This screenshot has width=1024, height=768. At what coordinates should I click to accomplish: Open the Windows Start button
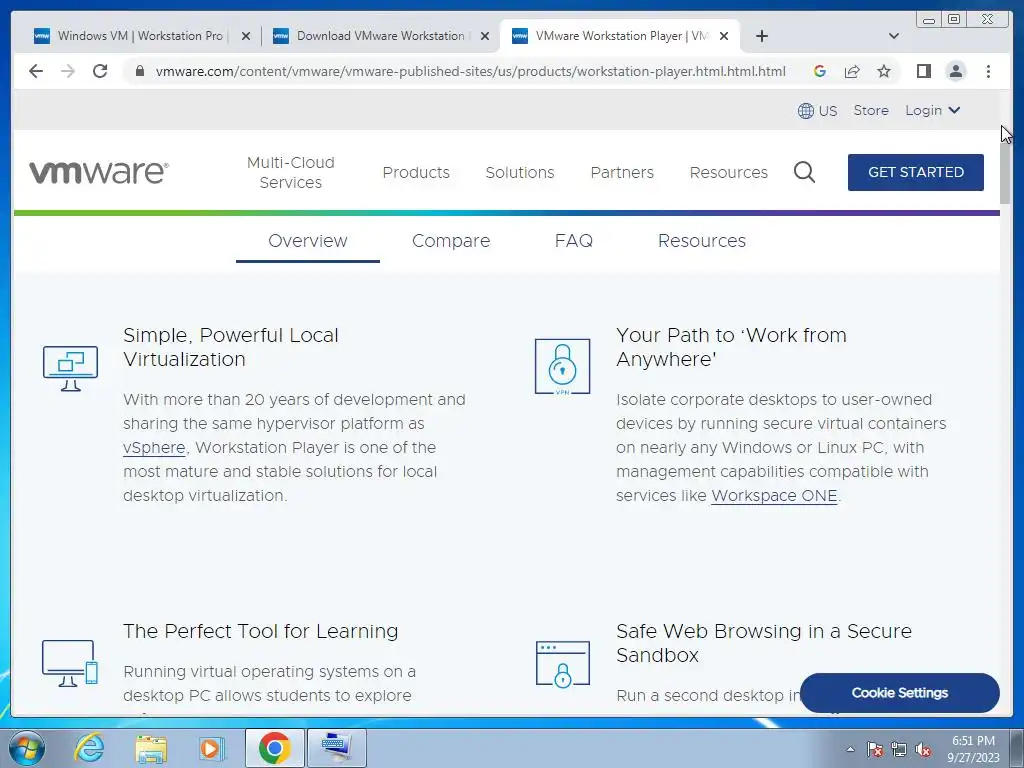27,748
